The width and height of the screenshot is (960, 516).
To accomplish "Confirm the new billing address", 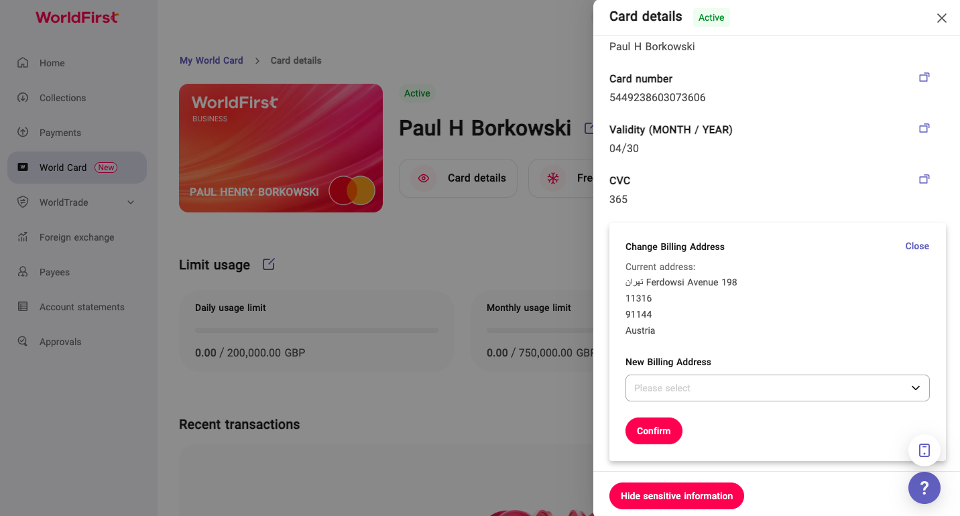I will tap(653, 431).
